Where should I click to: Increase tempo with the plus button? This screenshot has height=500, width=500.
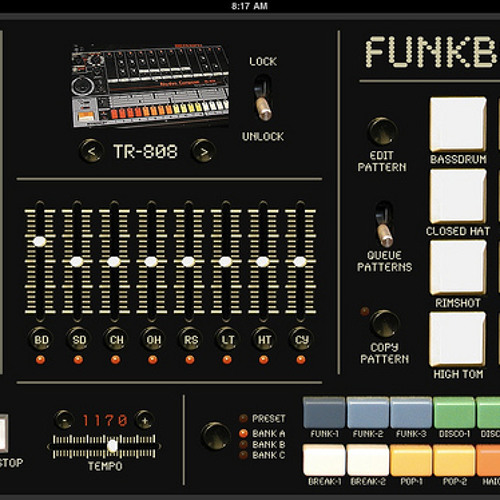pos(145,420)
